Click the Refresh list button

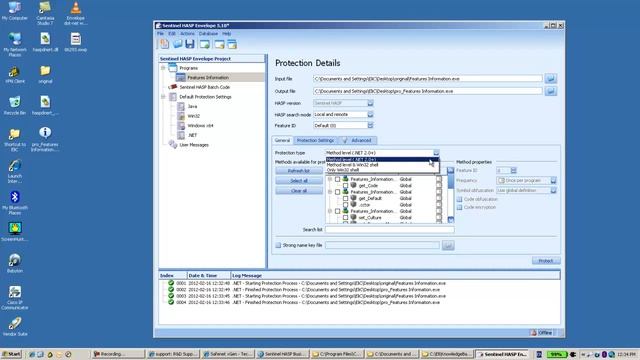299,171
